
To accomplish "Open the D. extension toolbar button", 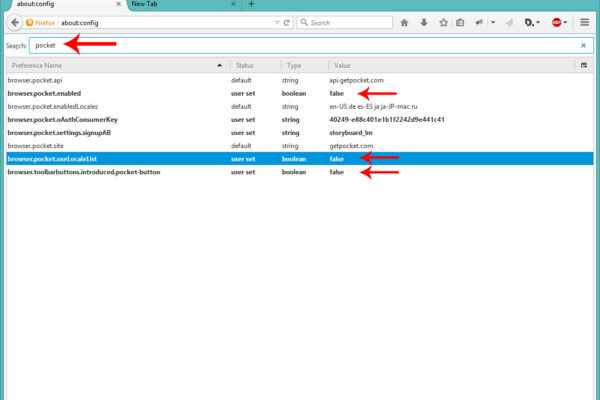I will tap(529, 23).
